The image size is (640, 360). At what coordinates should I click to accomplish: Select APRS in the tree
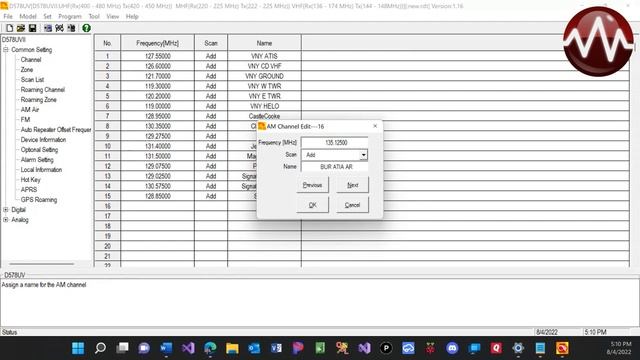point(29,189)
